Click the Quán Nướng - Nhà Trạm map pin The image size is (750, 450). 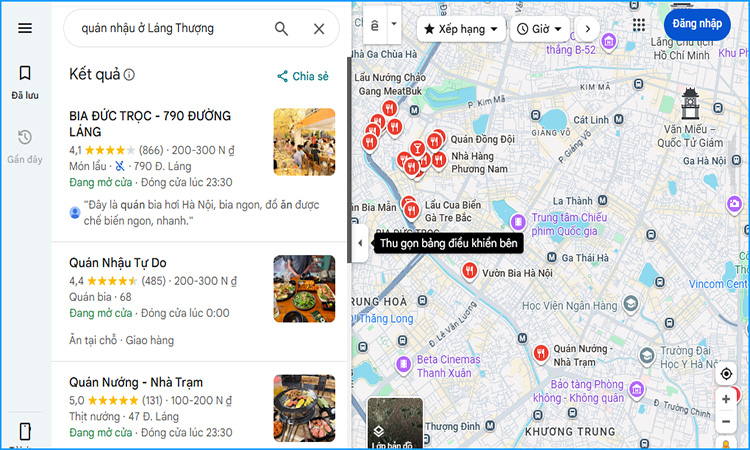(541, 354)
